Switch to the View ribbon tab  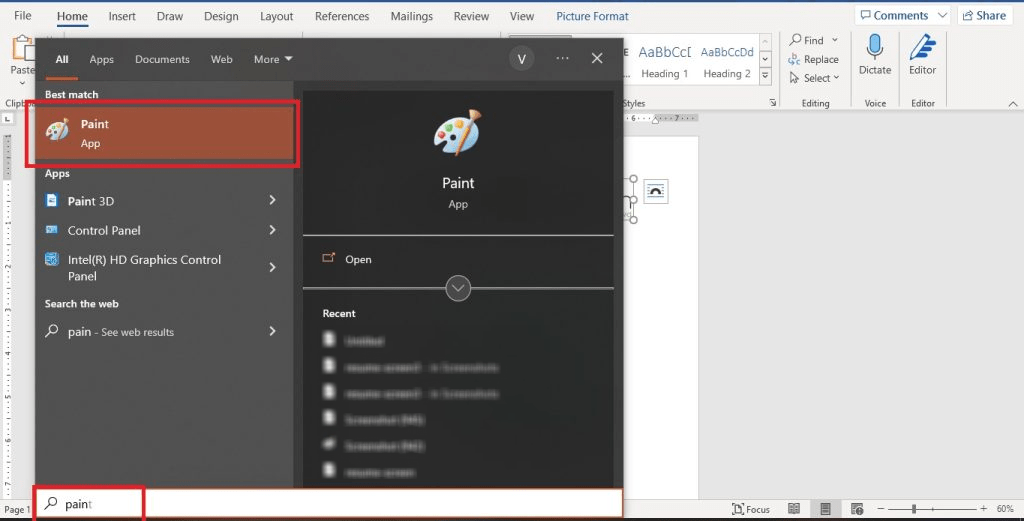tap(522, 16)
